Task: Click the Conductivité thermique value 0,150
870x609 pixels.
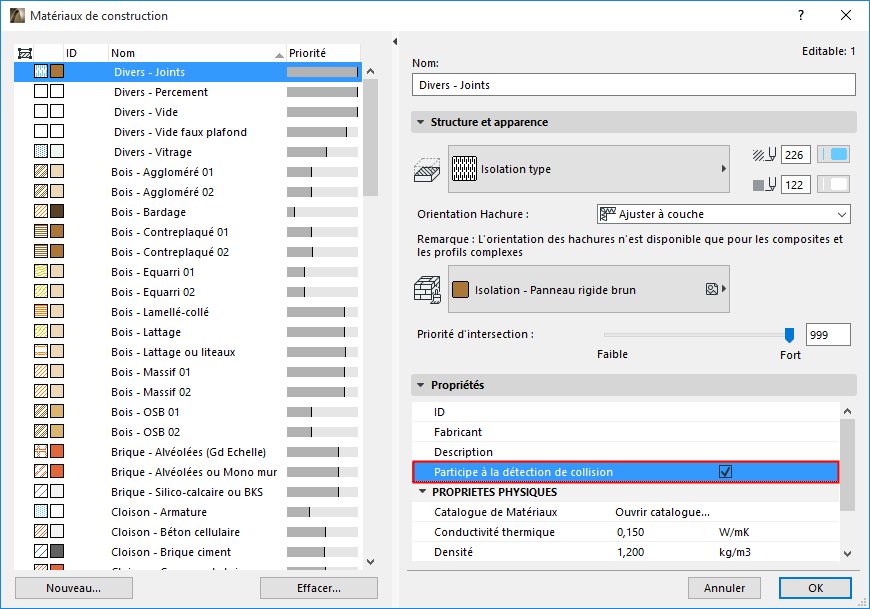Action: pos(630,532)
